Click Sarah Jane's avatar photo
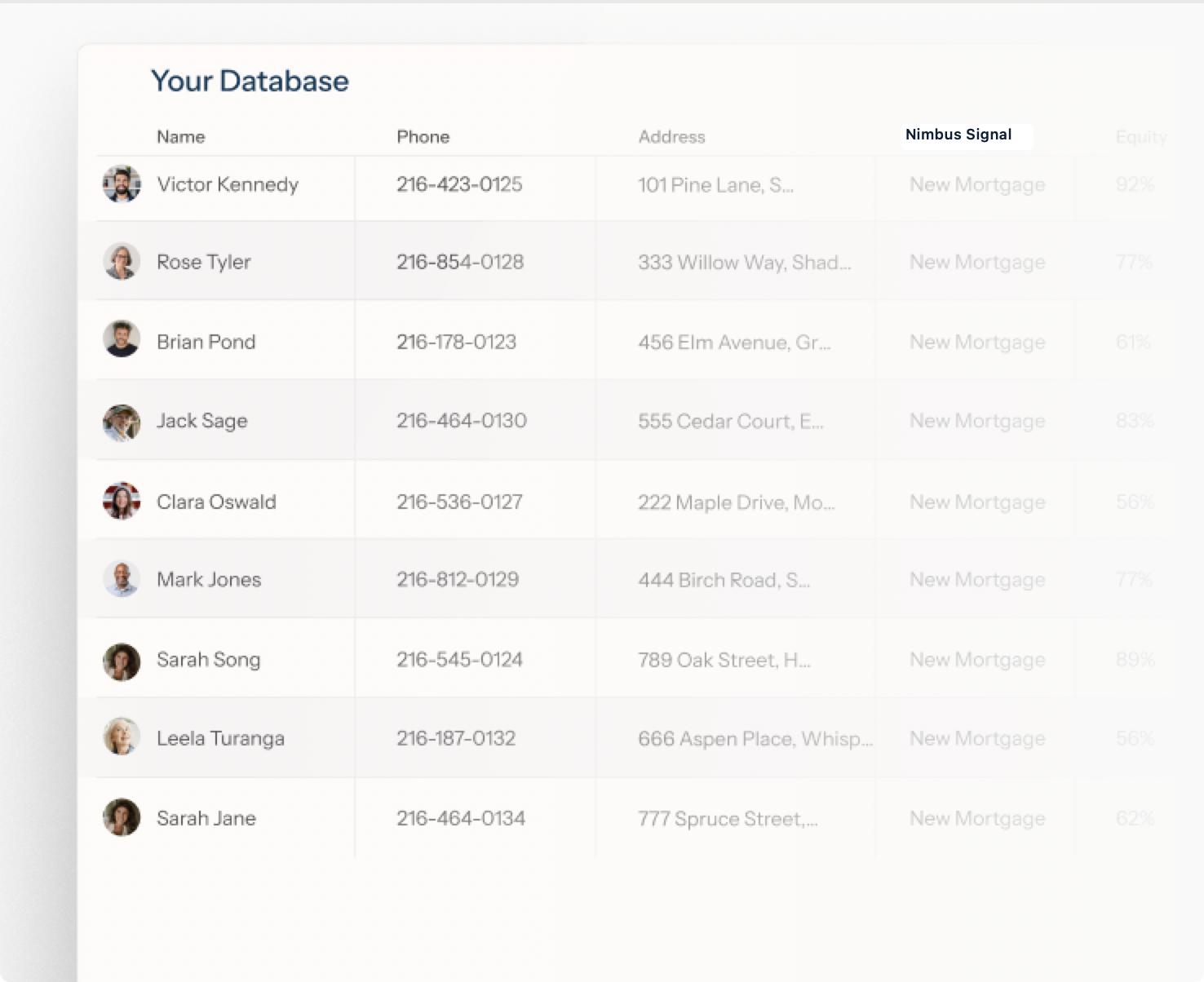The image size is (1204, 982). click(122, 817)
